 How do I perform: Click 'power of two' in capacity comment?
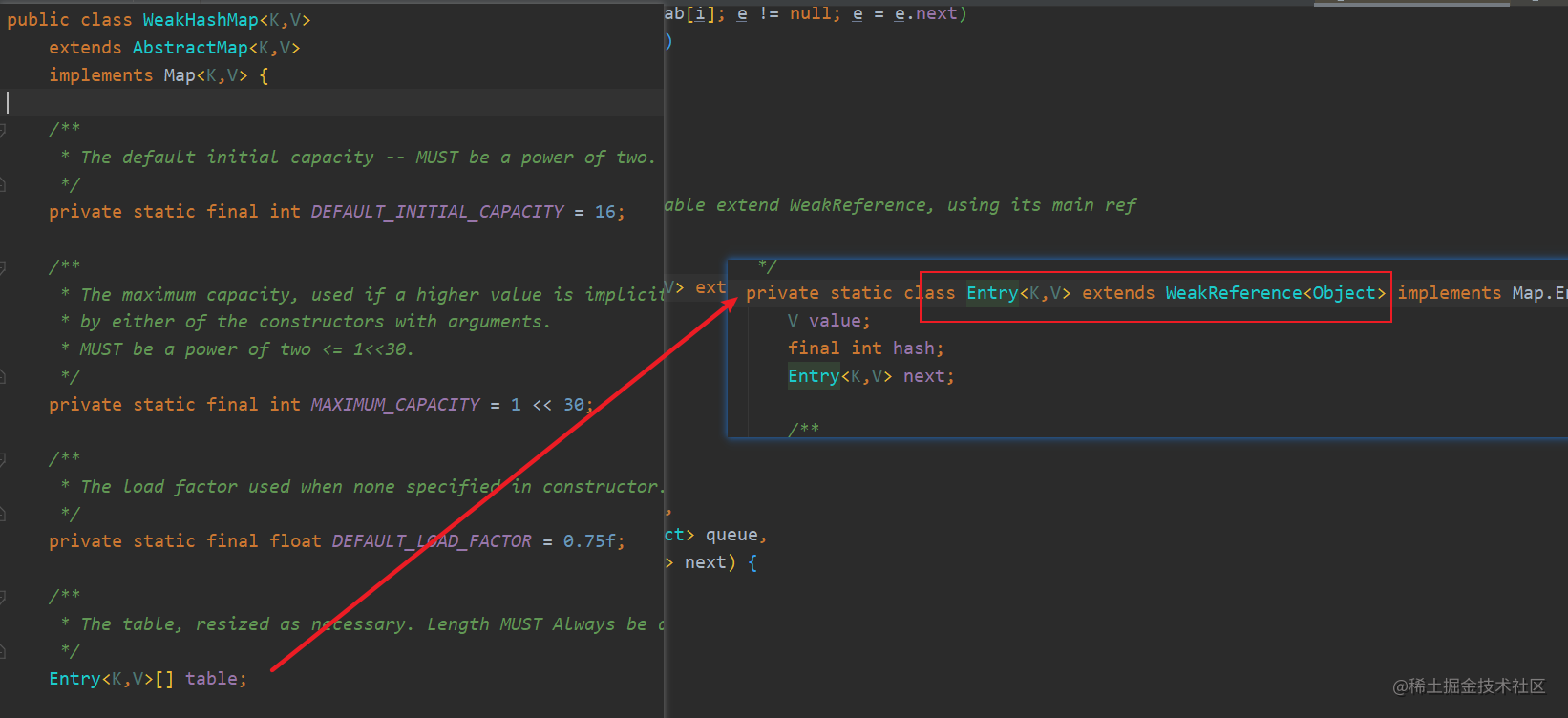(x=583, y=158)
